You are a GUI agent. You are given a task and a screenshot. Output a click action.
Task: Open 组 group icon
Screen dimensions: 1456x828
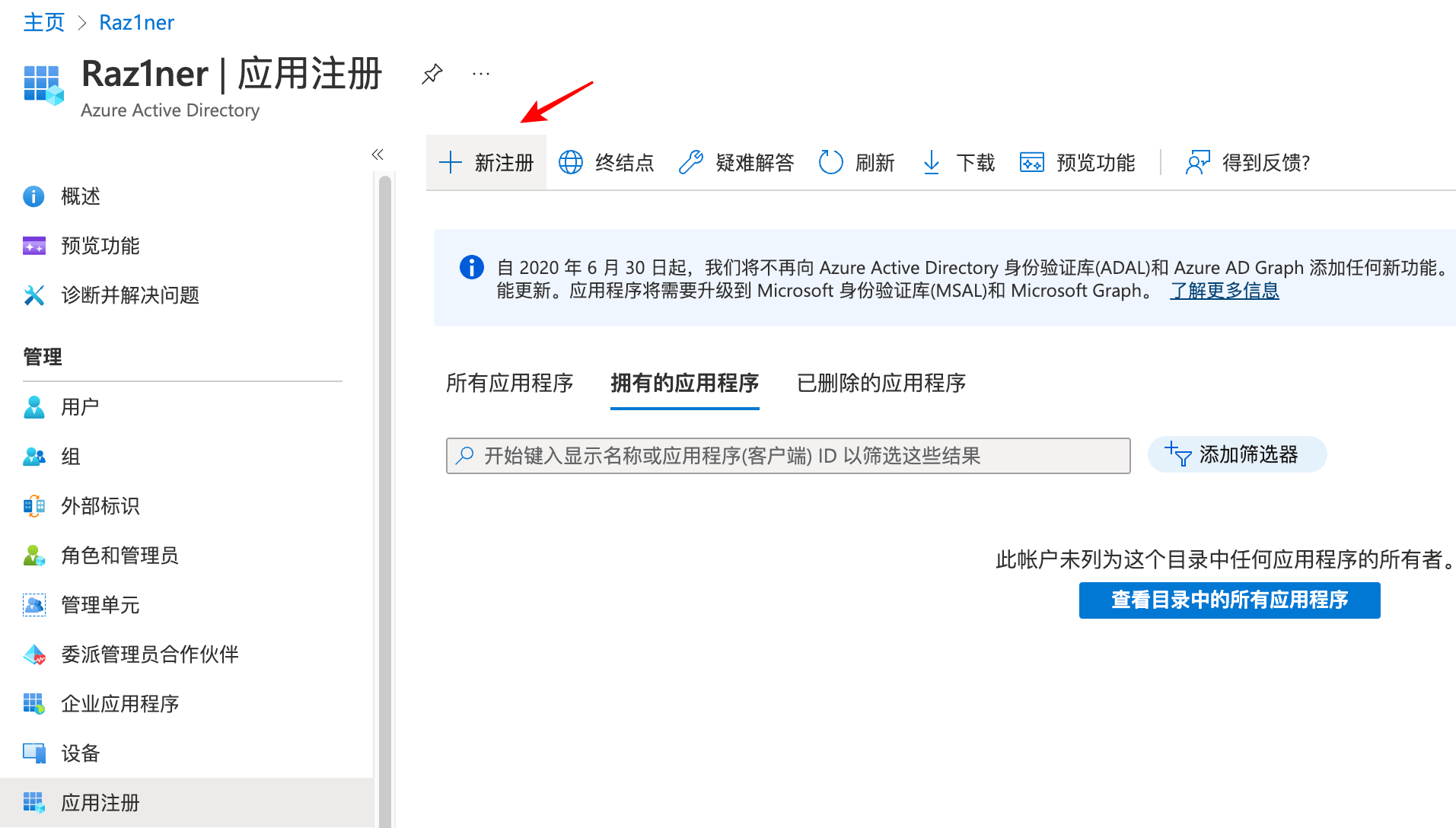(33, 457)
